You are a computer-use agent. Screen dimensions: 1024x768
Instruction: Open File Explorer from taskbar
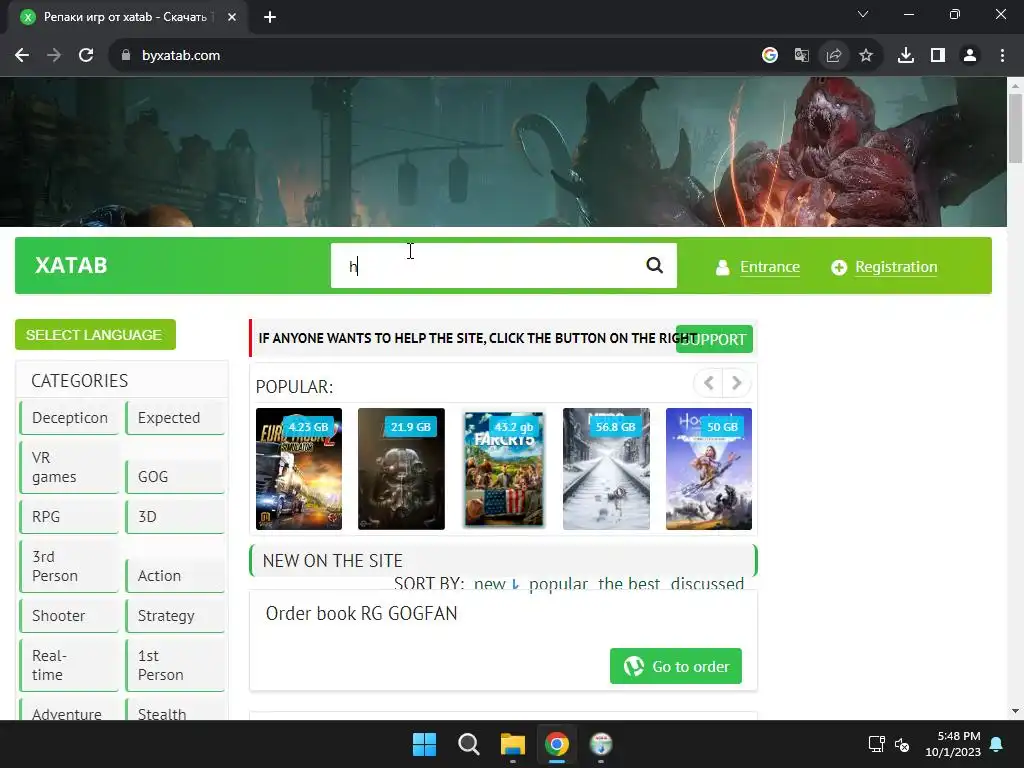coord(513,744)
